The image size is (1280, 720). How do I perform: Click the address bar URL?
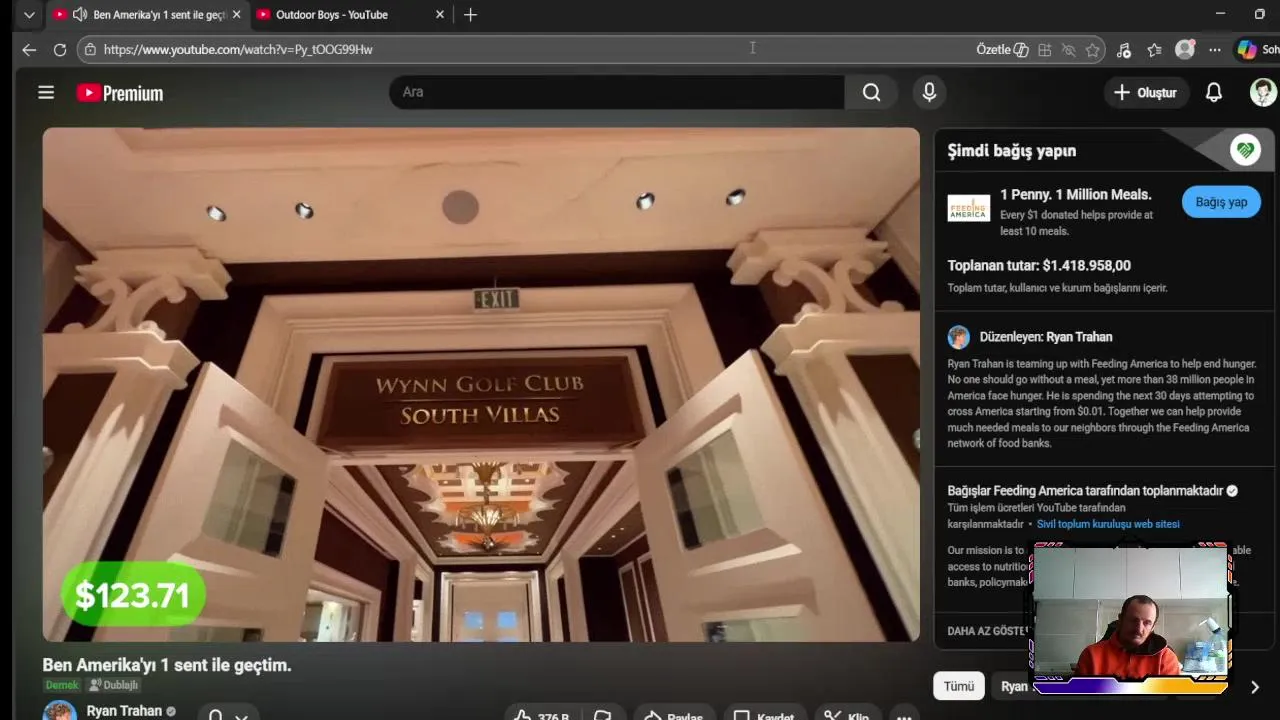coord(238,49)
